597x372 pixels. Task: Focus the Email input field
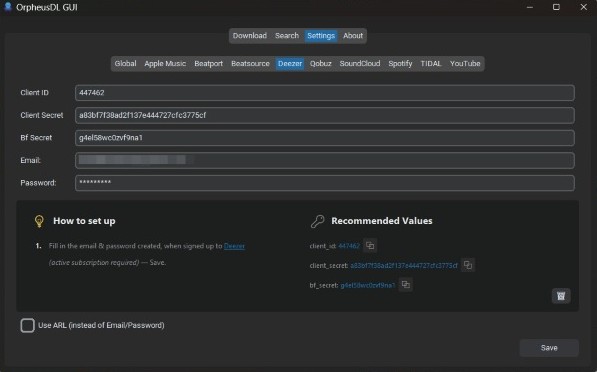pyautogui.click(x=325, y=160)
